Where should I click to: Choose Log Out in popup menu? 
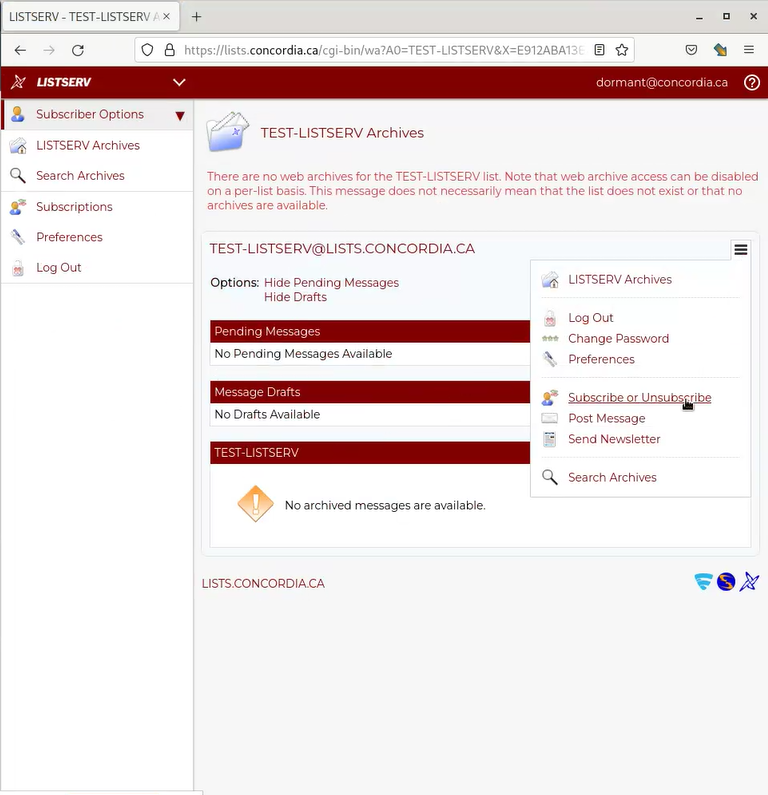pyautogui.click(x=591, y=318)
